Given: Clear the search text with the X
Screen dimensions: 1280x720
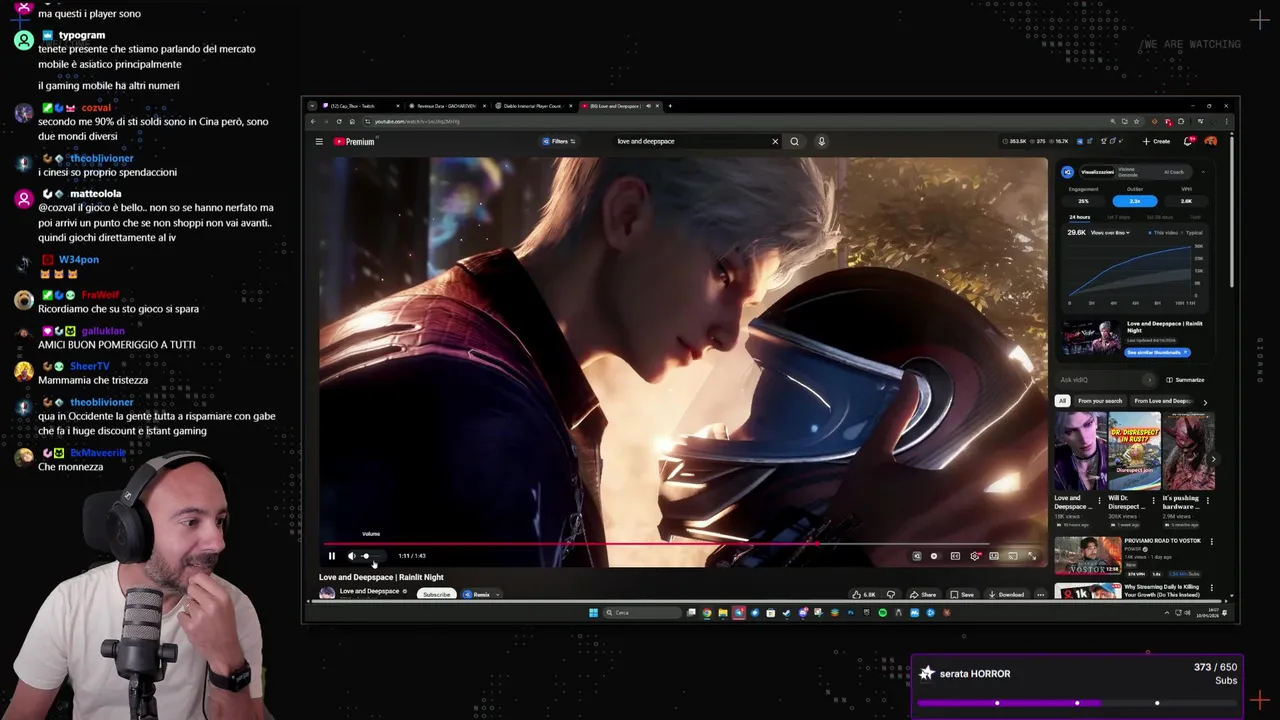Looking at the screenshot, I should point(775,141).
